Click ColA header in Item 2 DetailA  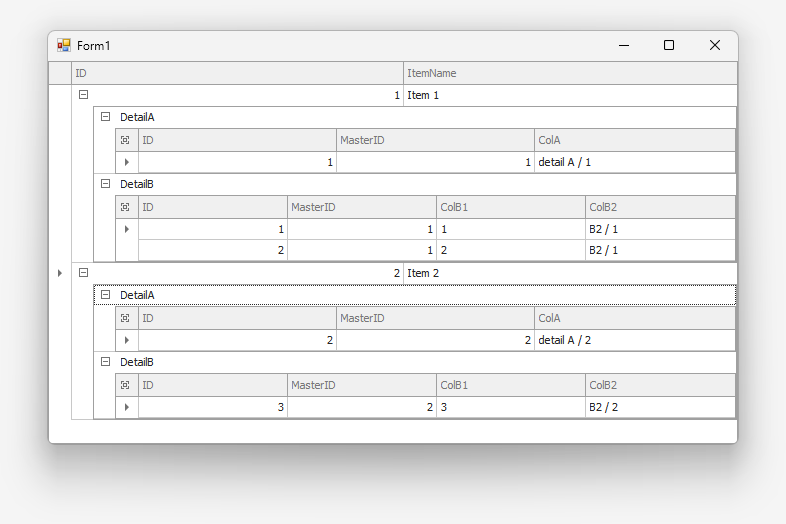point(635,318)
